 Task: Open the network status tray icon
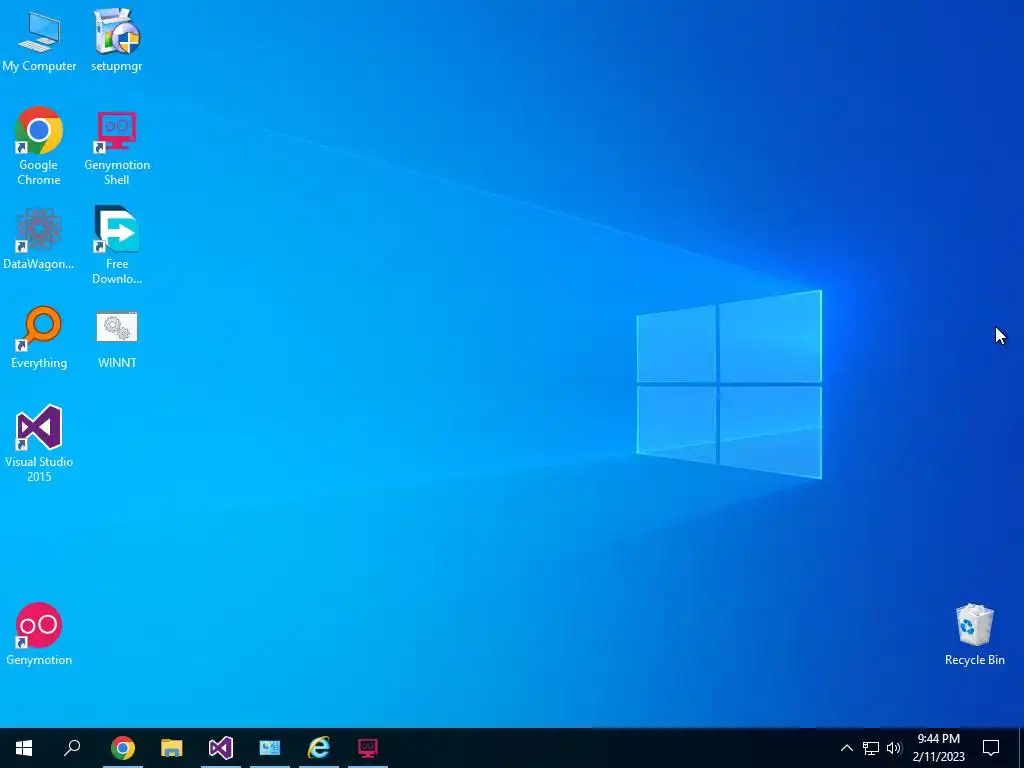pyautogui.click(x=871, y=748)
